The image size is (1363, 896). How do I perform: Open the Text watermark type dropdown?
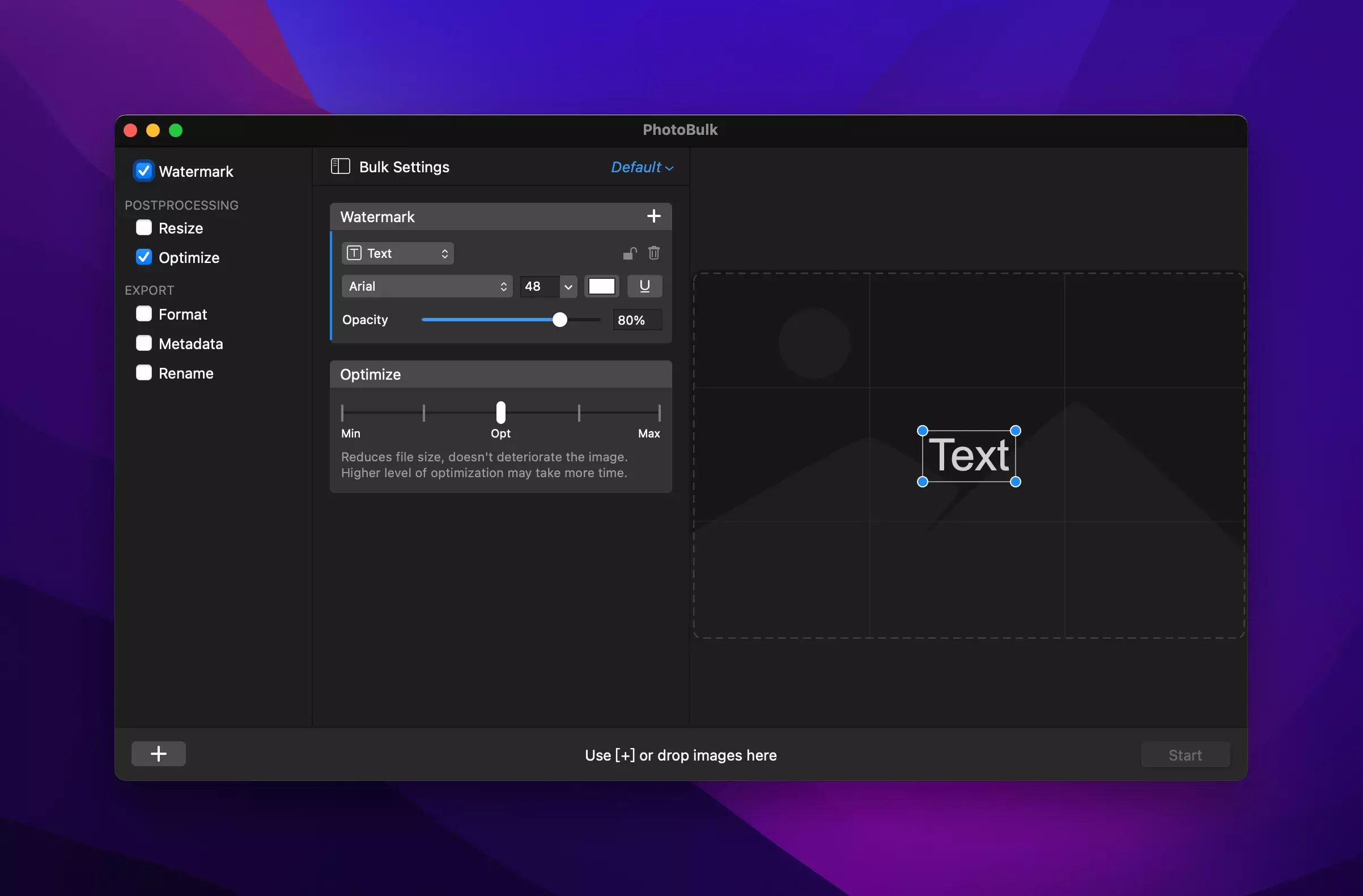(x=397, y=253)
